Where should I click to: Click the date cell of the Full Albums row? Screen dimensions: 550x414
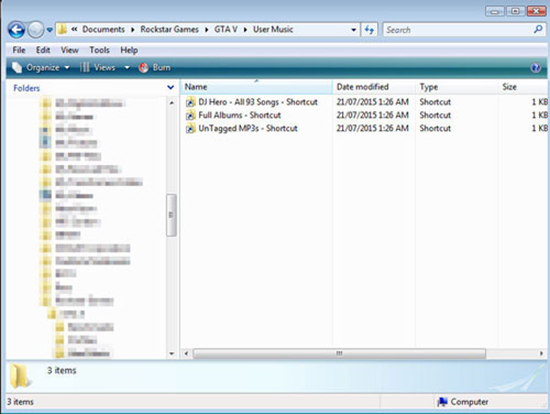(373, 115)
